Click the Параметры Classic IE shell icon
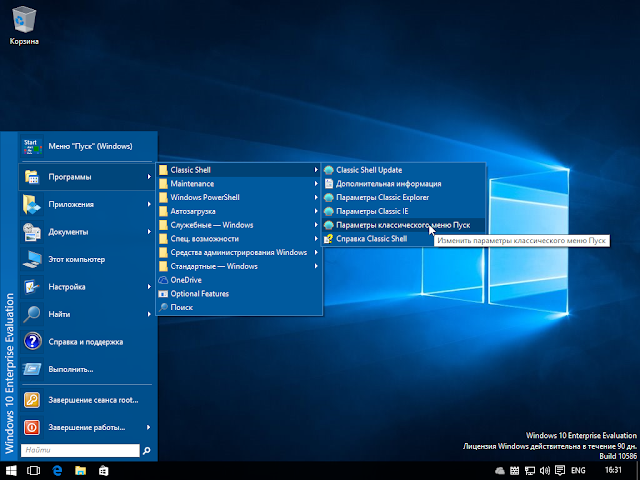This screenshot has height=480, width=640. click(x=329, y=211)
